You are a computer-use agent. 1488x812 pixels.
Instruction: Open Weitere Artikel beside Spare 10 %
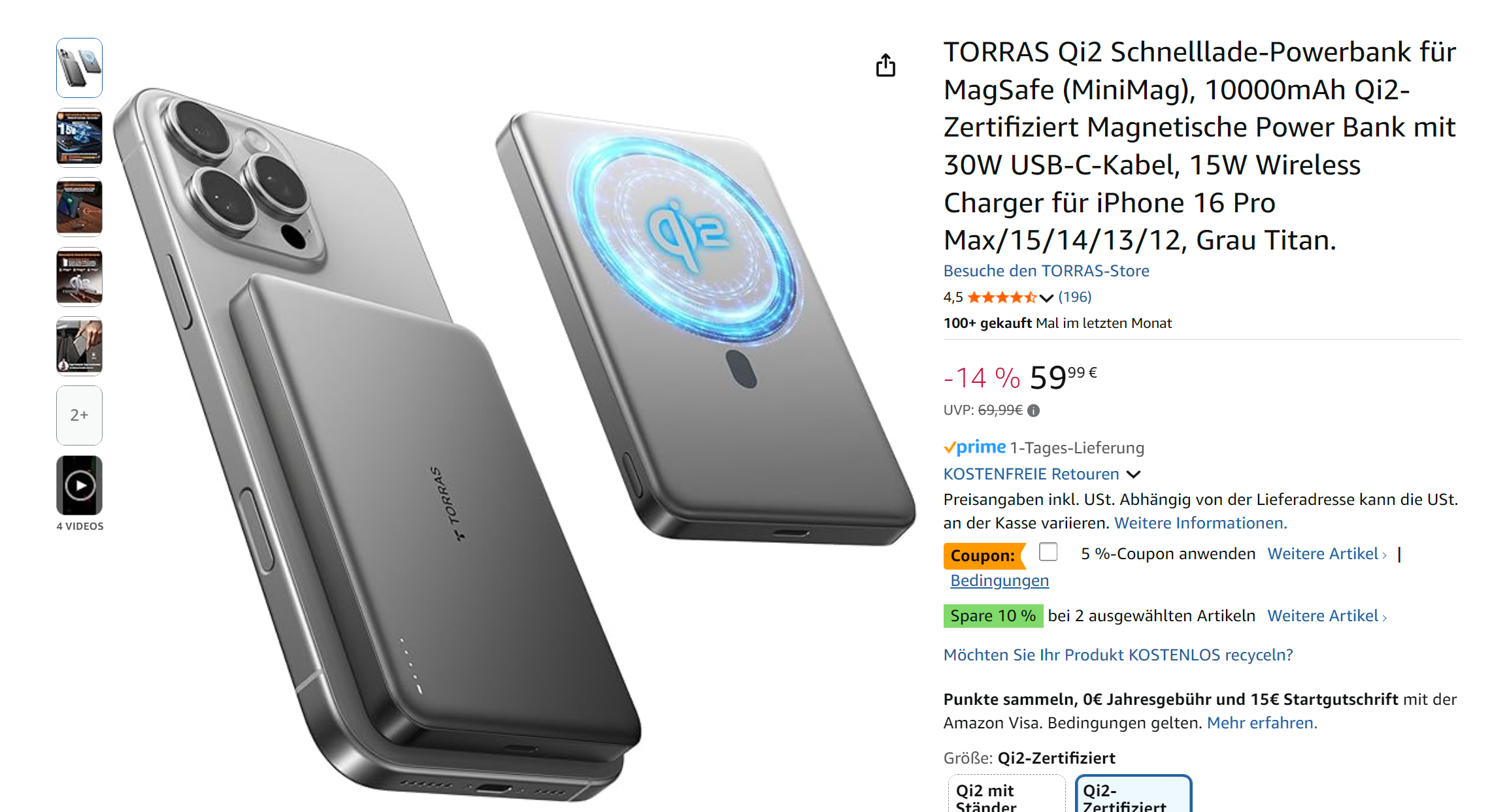(x=1327, y=616)
